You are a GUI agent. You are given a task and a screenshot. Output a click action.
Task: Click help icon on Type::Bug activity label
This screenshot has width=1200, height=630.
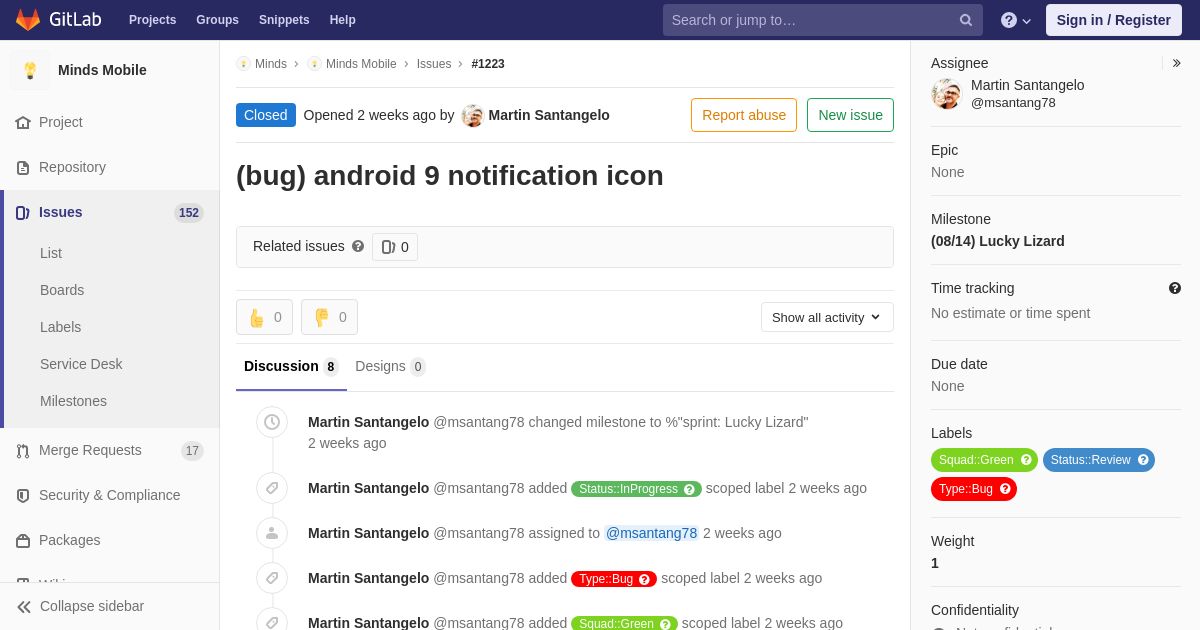645,579
